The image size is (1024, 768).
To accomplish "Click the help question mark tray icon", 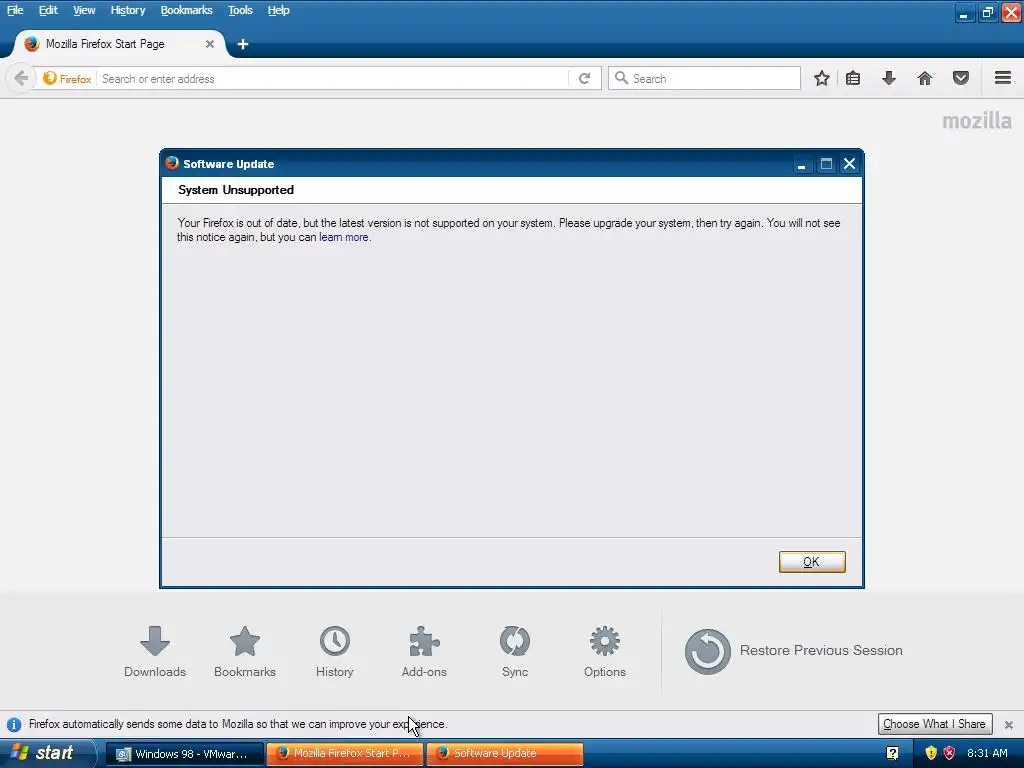I will (x=893, y=753).
